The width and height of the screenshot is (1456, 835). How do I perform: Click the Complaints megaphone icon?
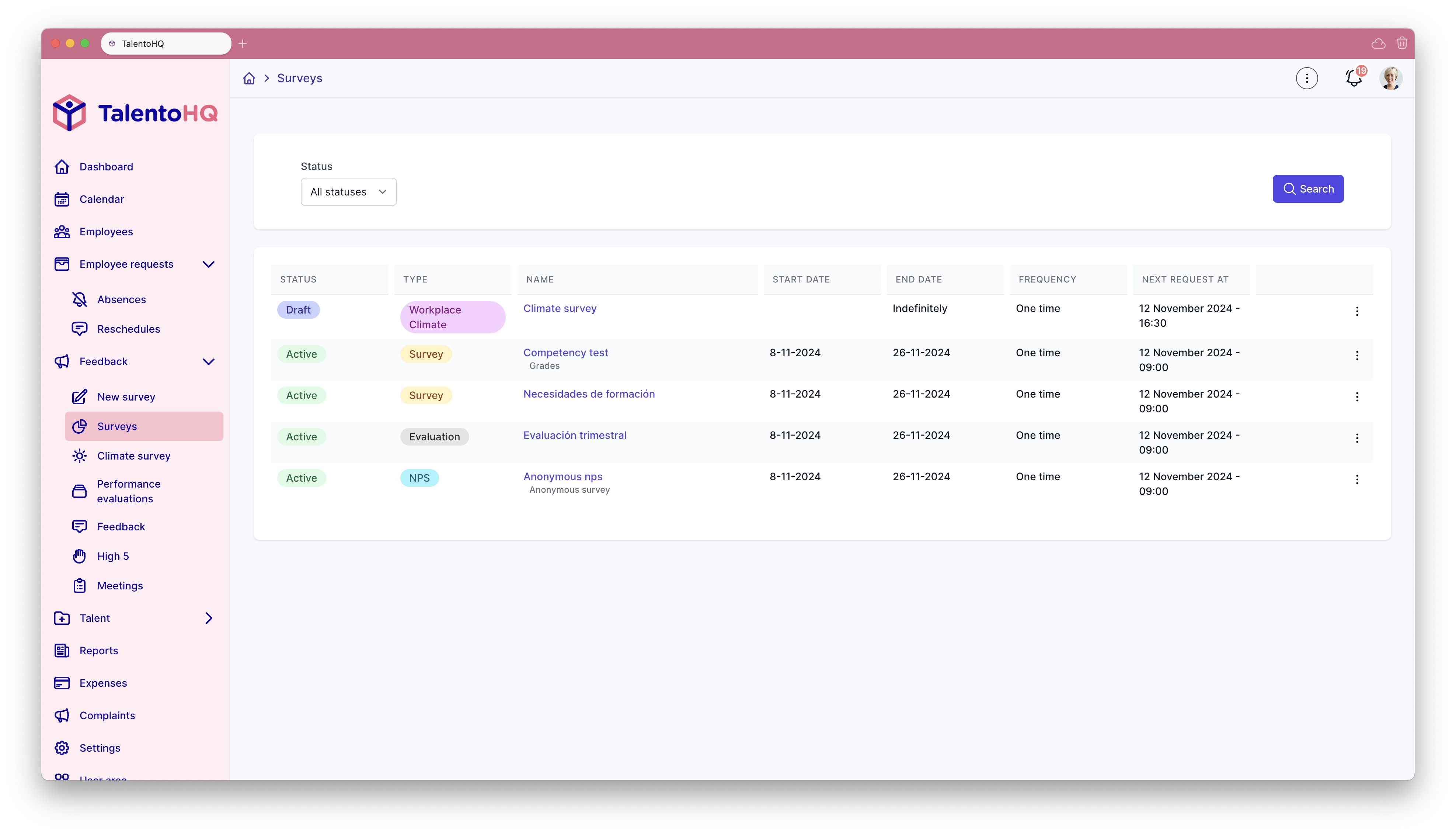(x=62, y=716)
